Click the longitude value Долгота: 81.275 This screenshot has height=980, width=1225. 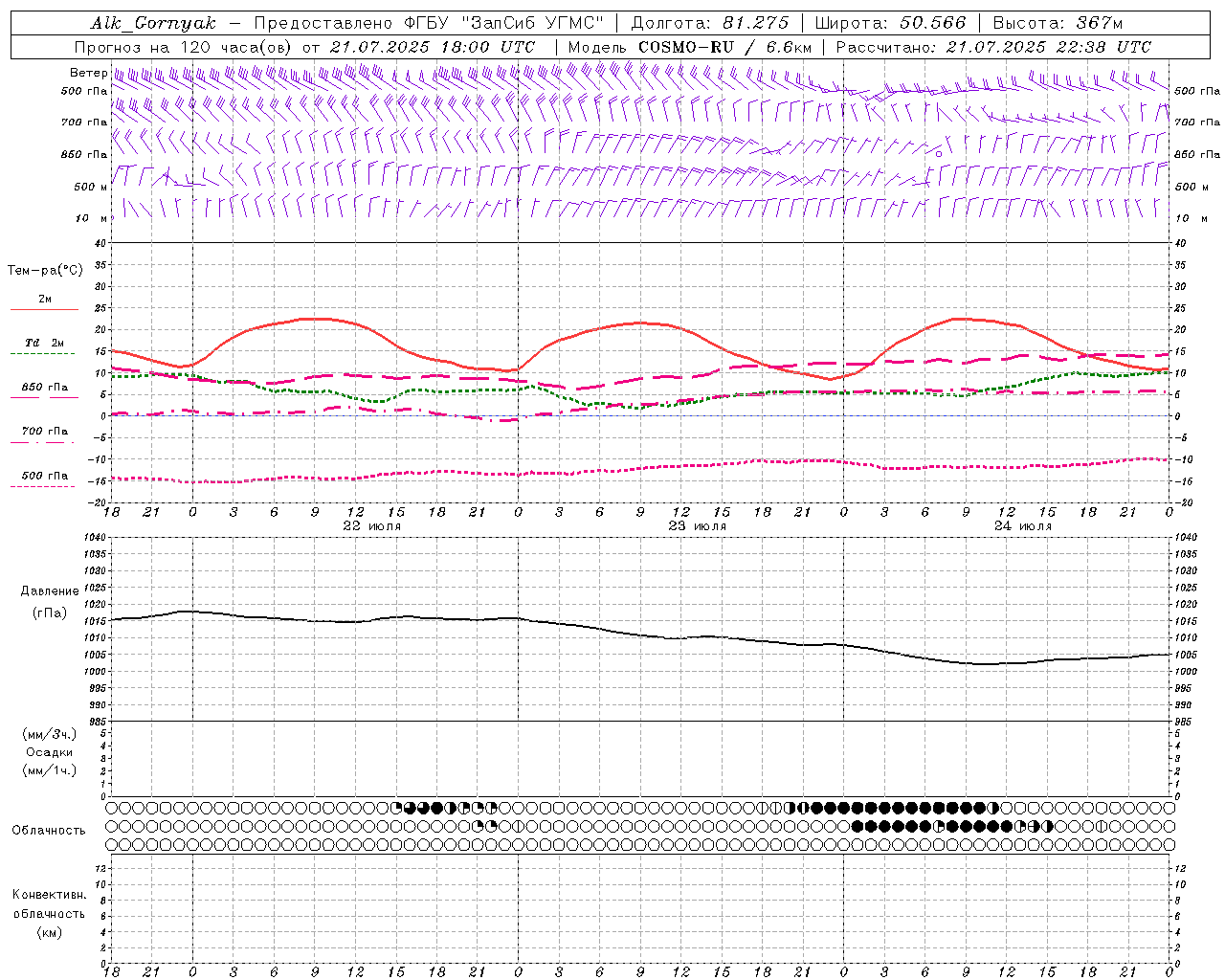tap(710, 23)
